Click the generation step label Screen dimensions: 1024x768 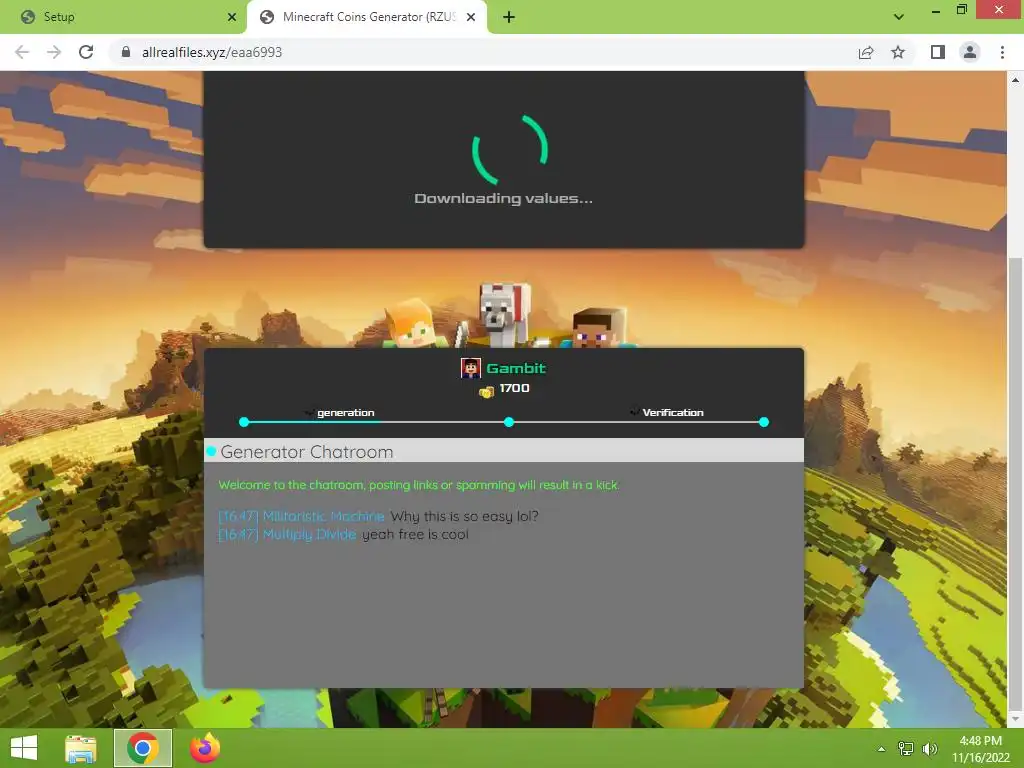point(345,413)
